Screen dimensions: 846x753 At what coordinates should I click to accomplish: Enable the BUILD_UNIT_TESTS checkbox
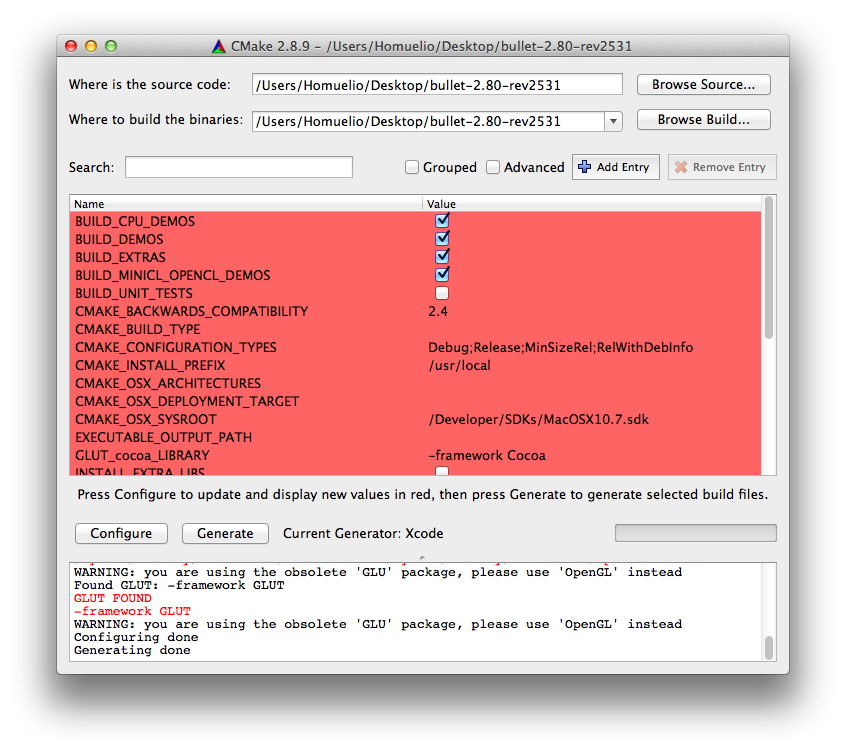pos(442,293)
